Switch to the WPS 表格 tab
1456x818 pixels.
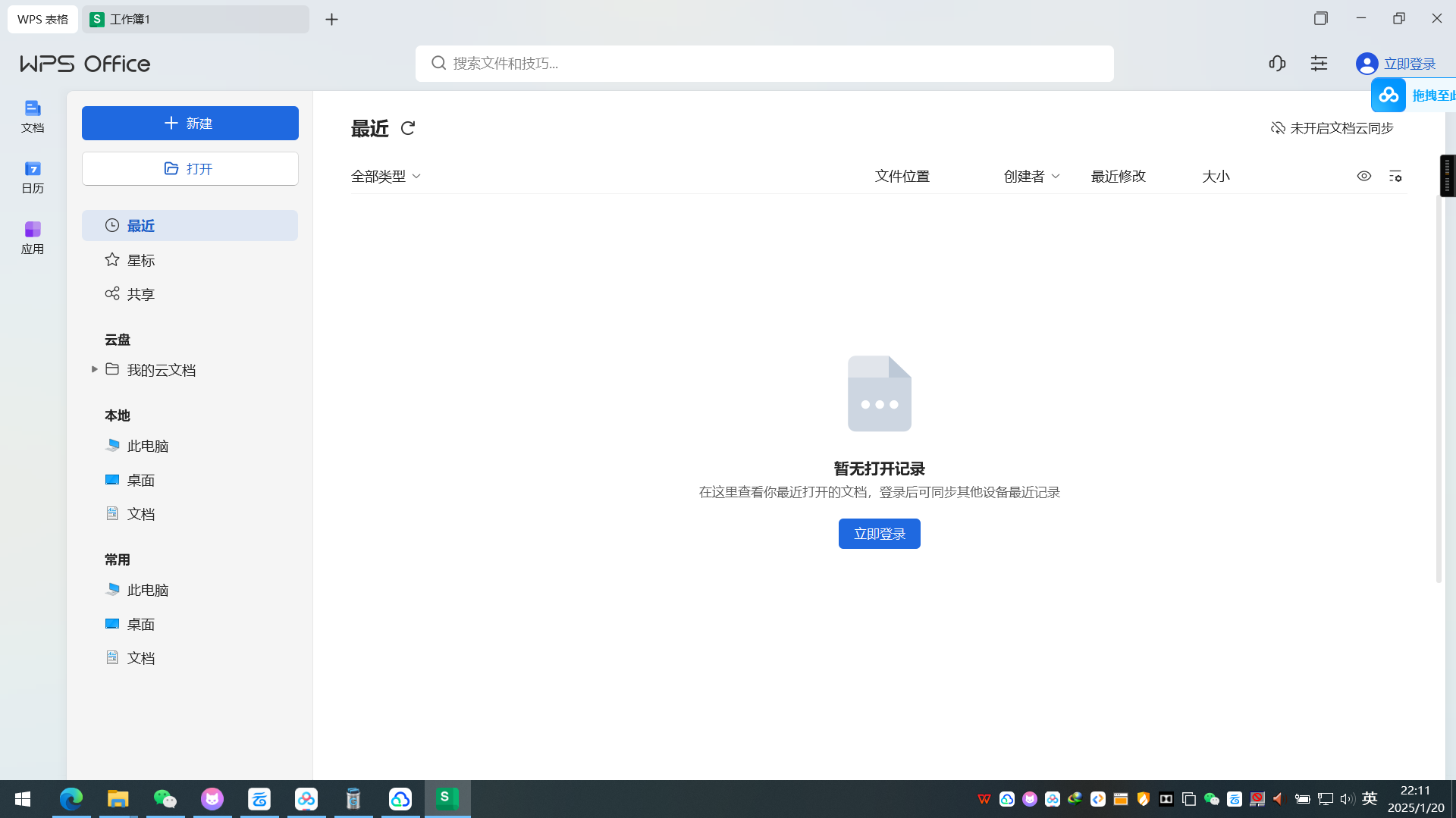[x=42, y=19]
